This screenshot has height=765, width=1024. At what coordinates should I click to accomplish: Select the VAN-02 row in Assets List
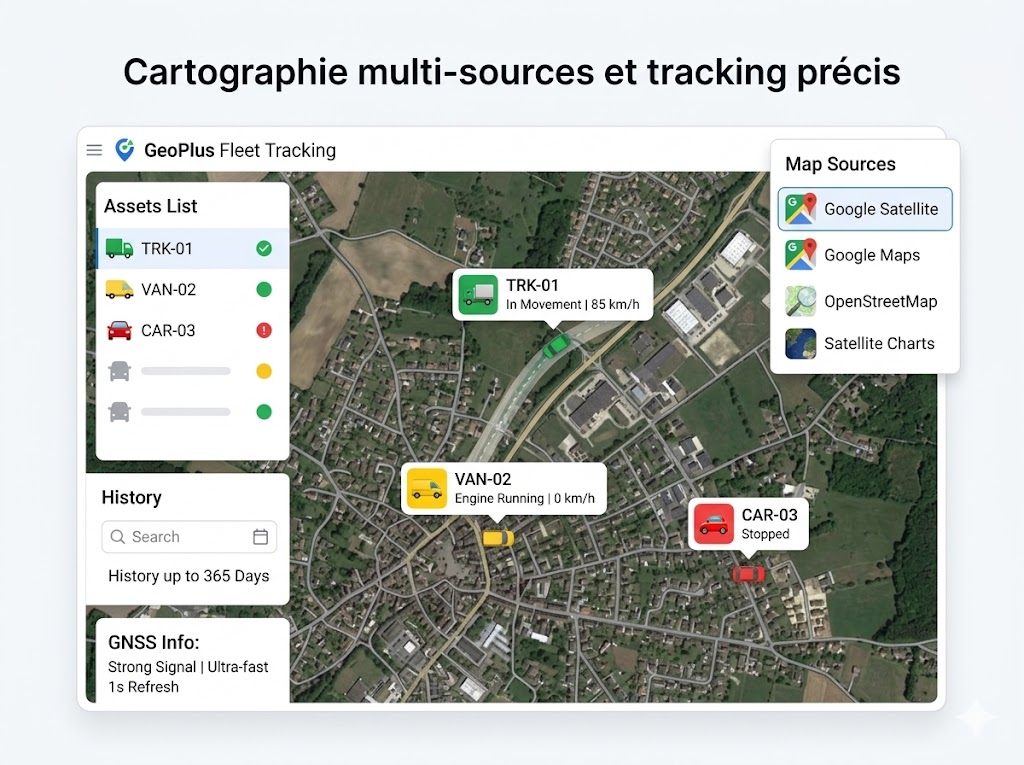pos(193,289)
